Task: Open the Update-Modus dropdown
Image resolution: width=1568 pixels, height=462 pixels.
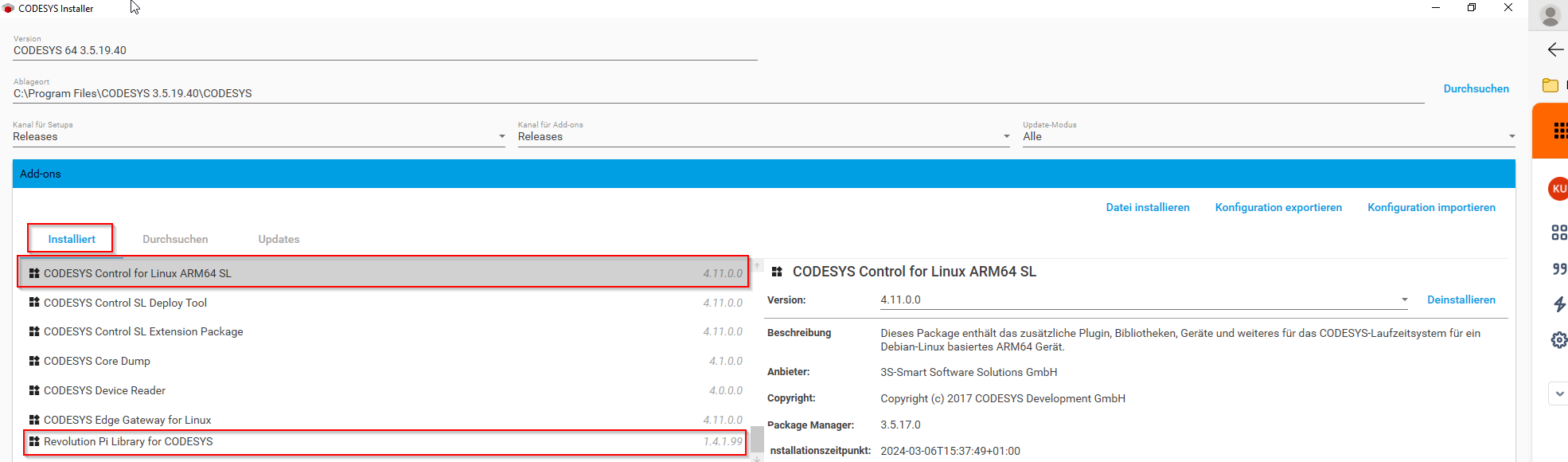Action: point(1269,136)
